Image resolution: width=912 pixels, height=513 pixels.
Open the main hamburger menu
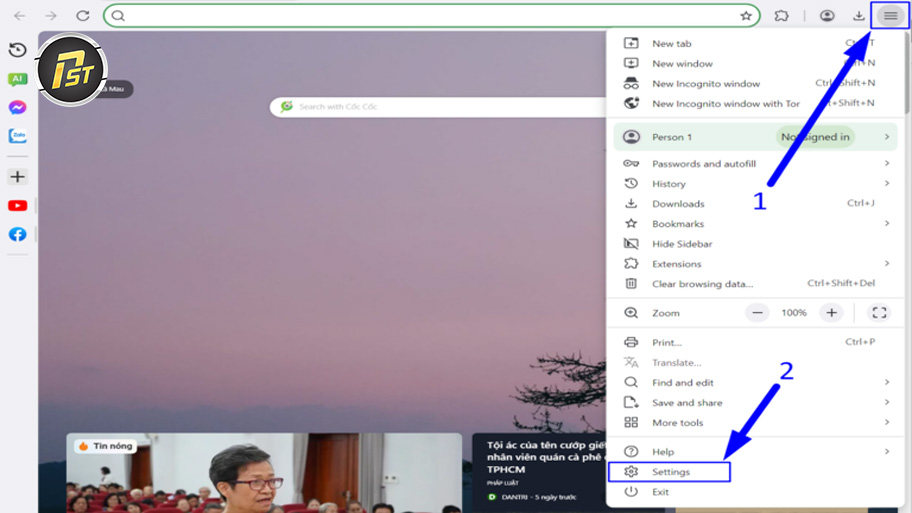(890, 16)
